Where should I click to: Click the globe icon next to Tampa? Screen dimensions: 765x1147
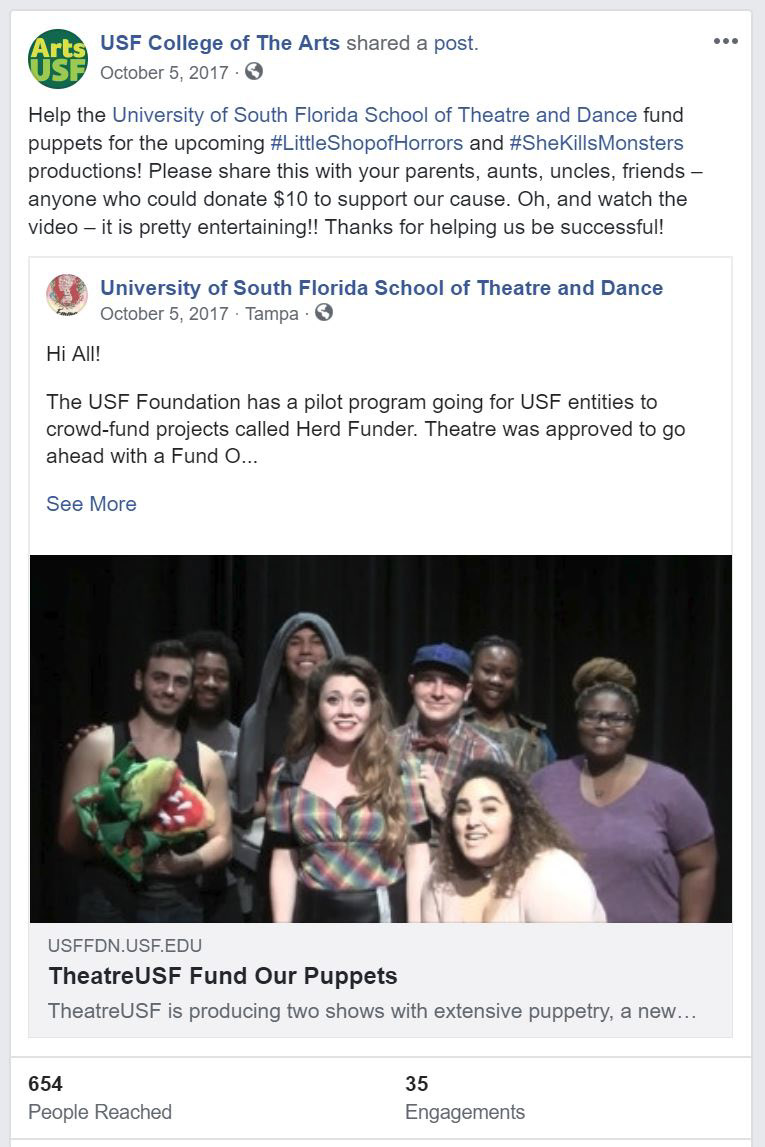click(324, 313)
